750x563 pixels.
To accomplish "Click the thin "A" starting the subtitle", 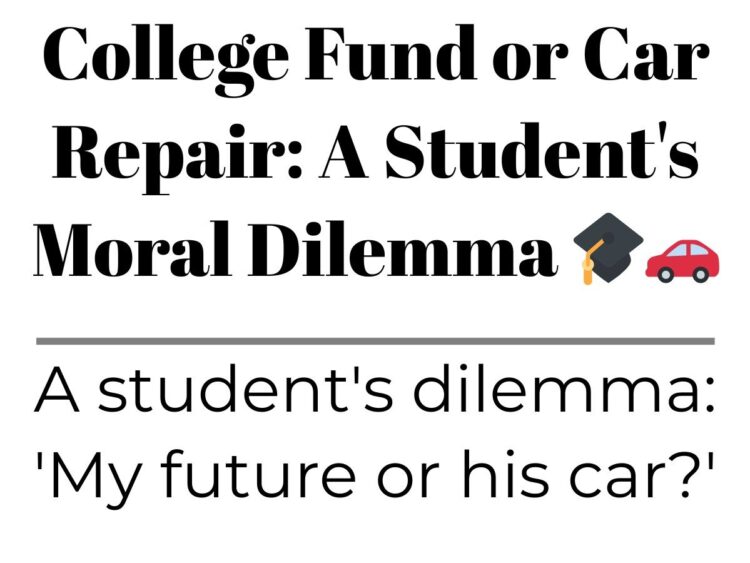I will [x=56, y=389].
